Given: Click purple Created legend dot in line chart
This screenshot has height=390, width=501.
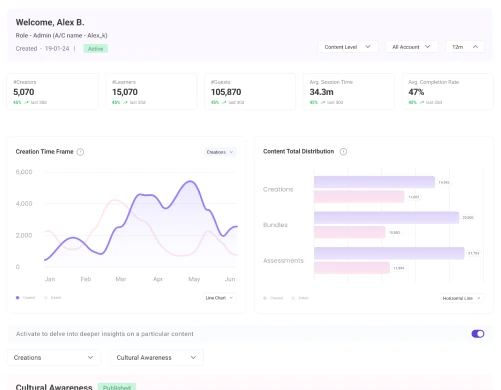Looking at the screenshot, I should click(x=18, y=298).
